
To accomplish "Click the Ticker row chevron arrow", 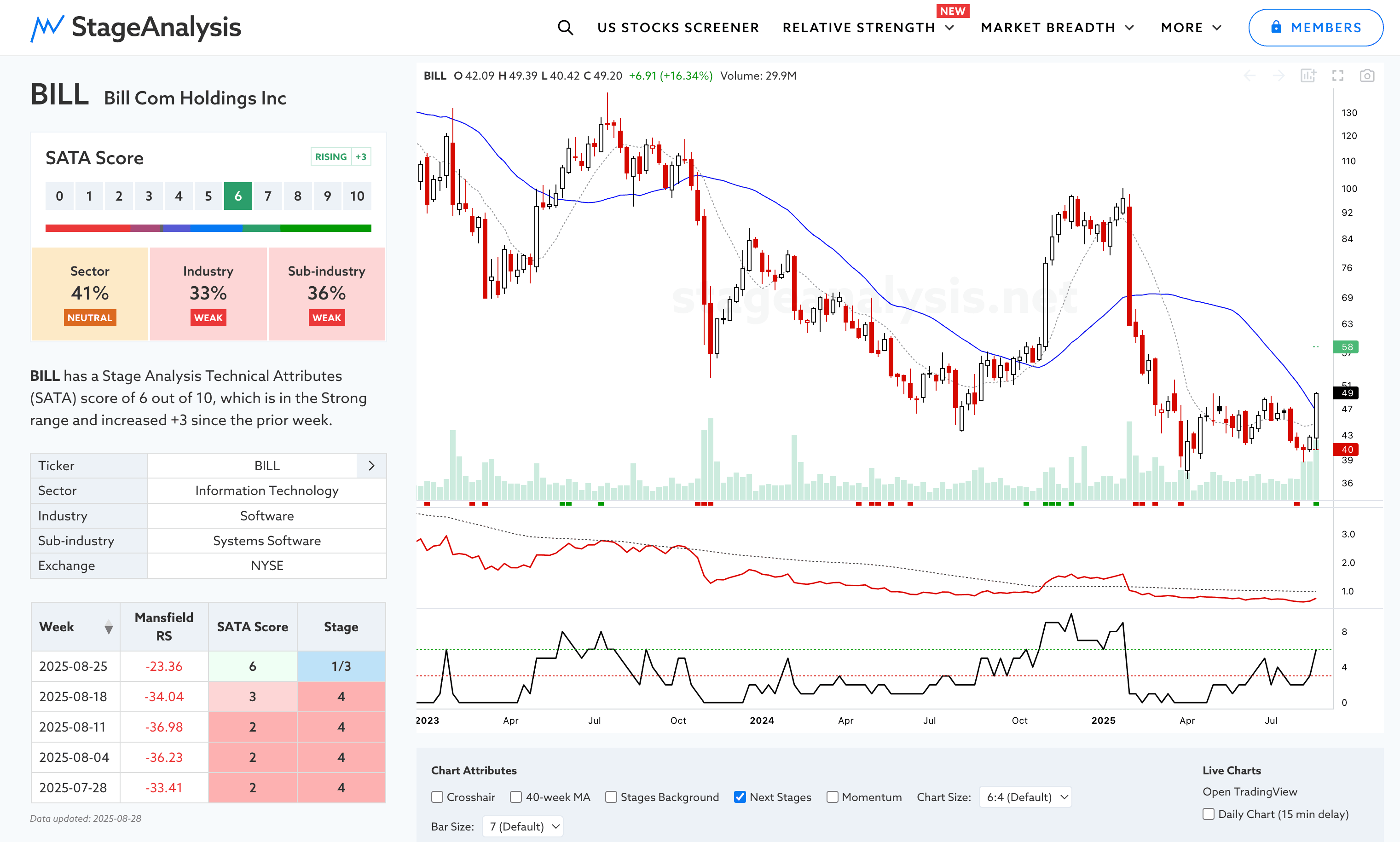I will click(372, 466).
